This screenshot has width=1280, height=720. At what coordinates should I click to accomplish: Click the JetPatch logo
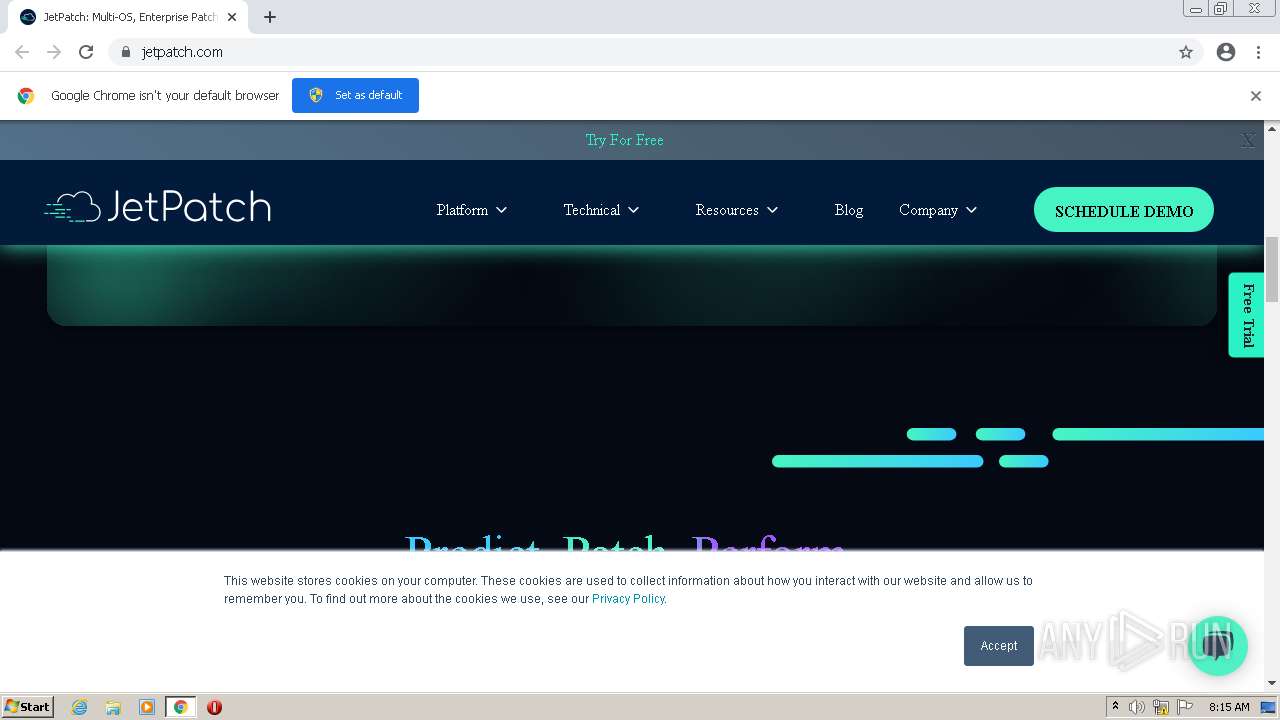coord(158,207)
